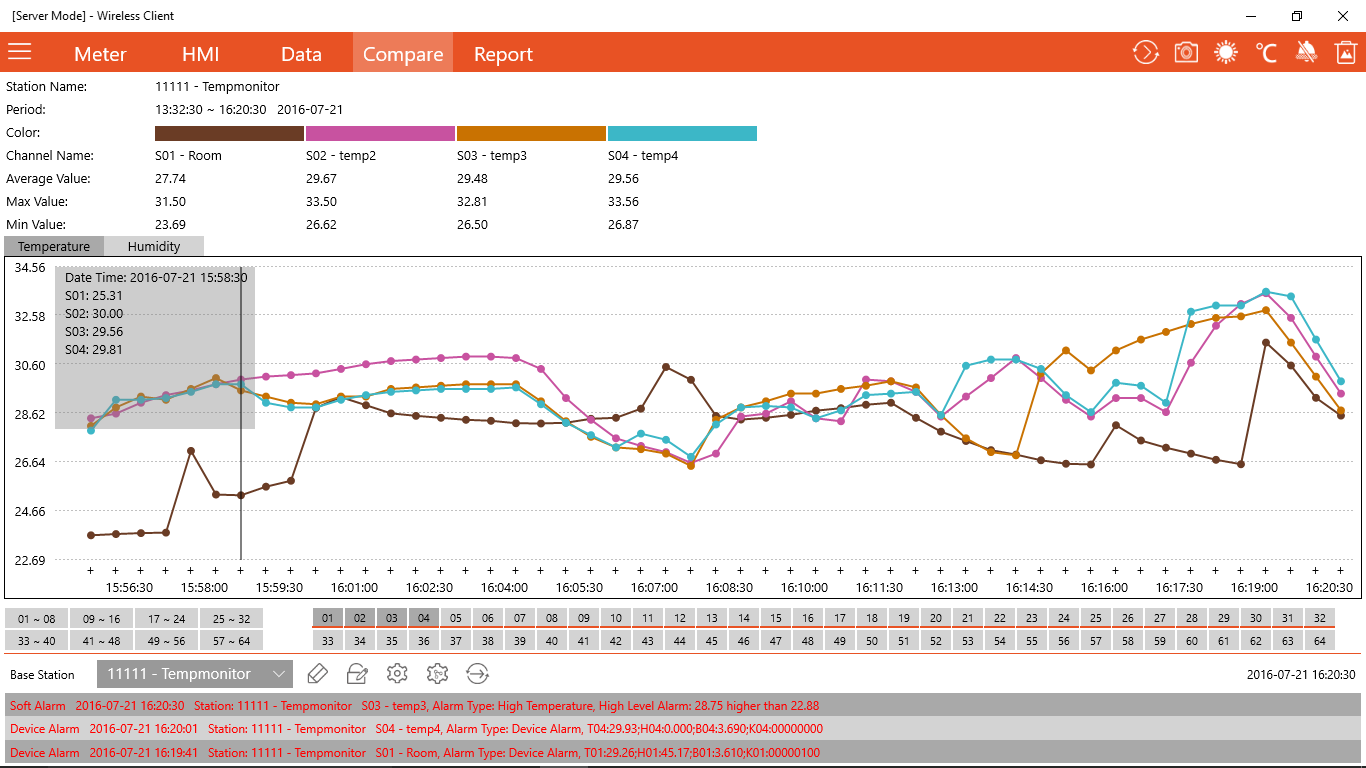Select channel 57 button

point(1096,640)
